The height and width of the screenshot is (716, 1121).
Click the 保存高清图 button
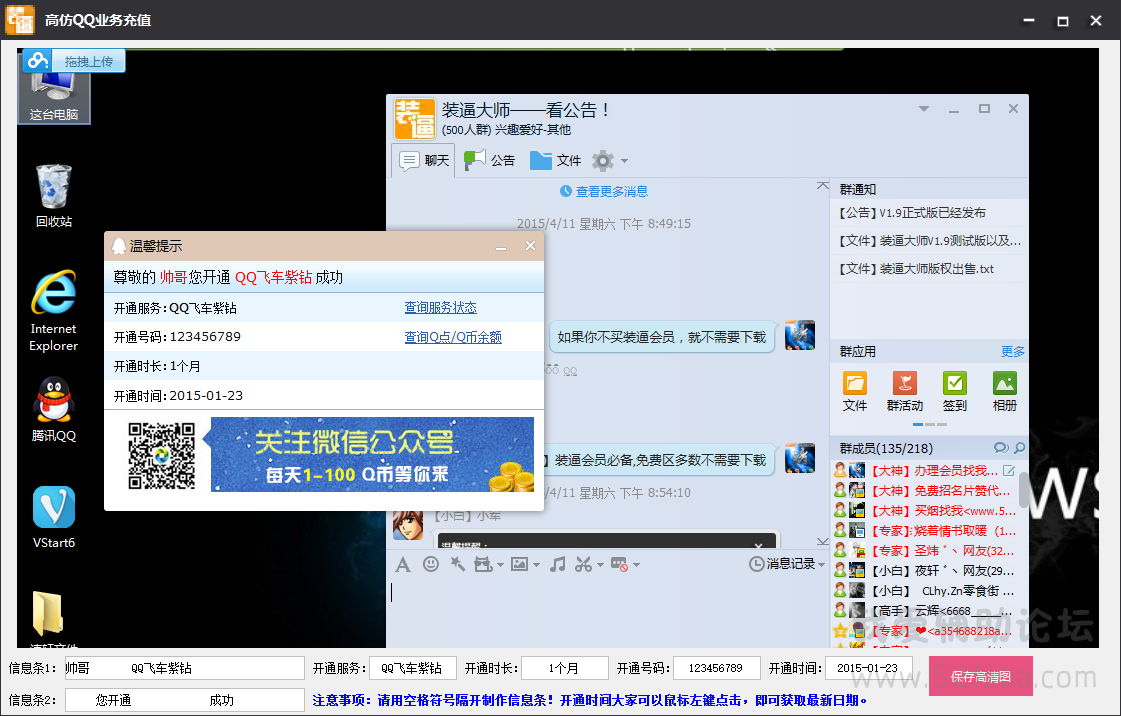980,676
